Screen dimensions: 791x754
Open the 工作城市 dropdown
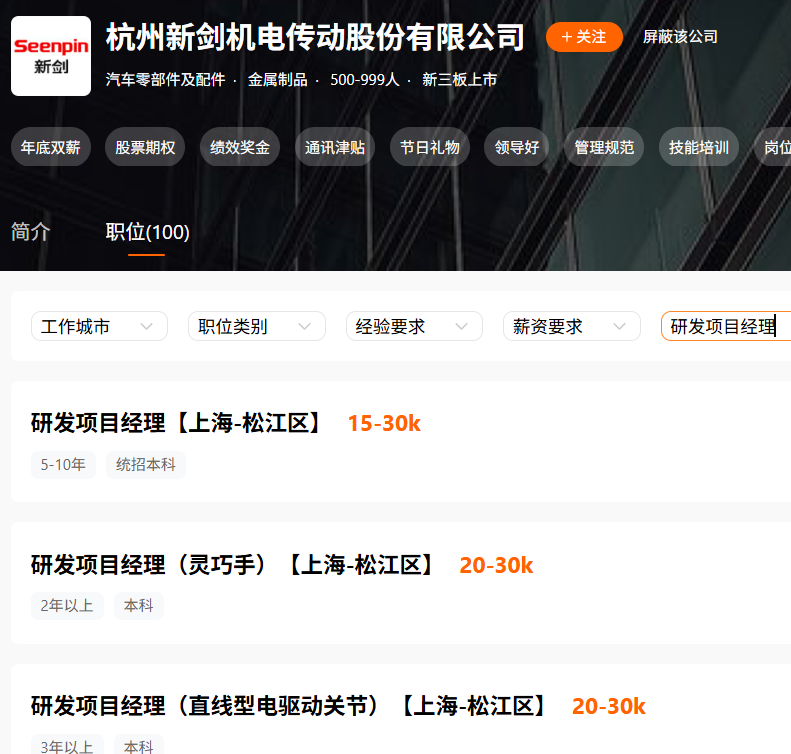click(99, 326)
